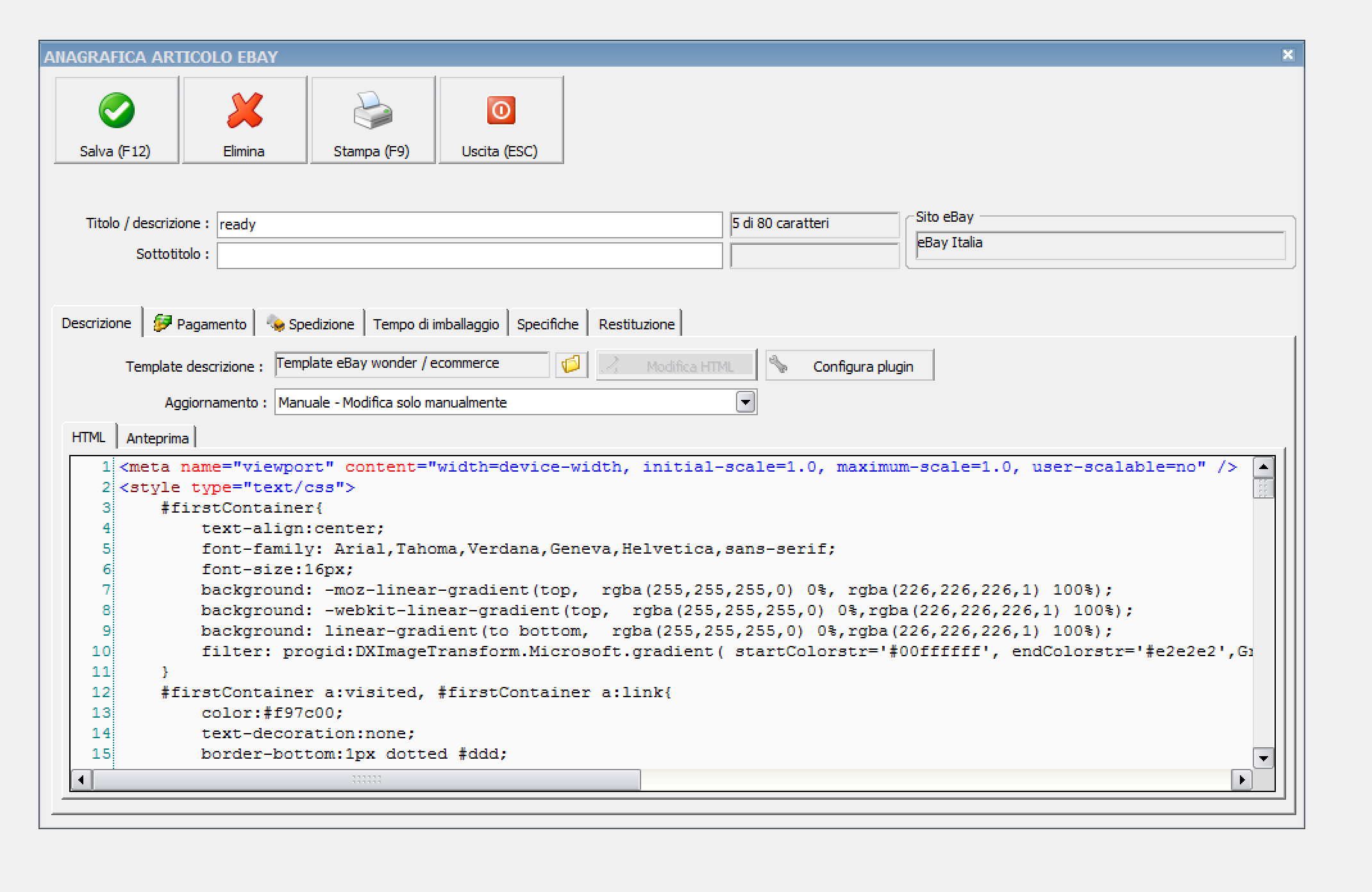The width and height of the screenshot is (1372, 892).
Task: Open the Pagamento tab with money icon
Action: 199,324
